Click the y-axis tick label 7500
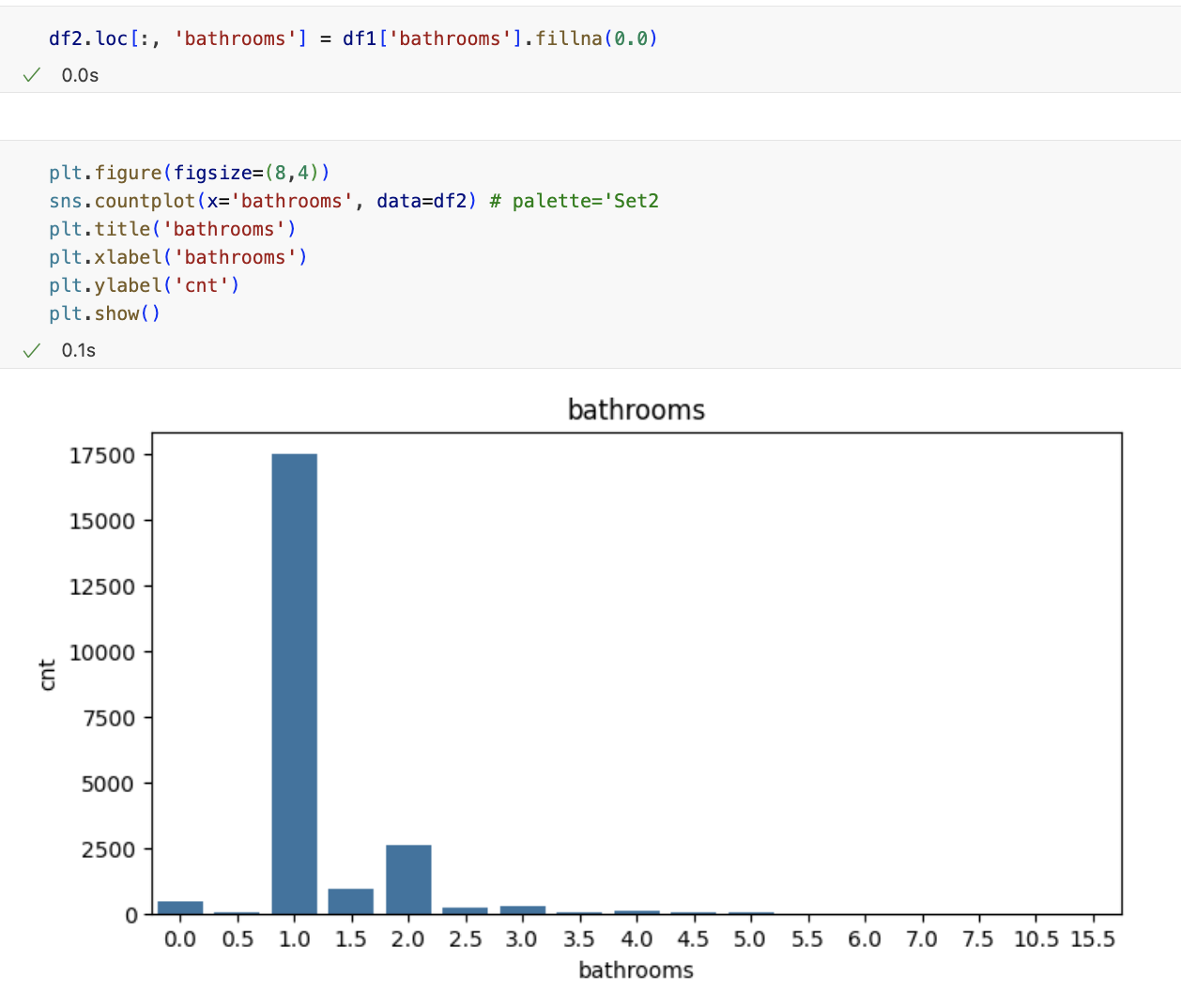This screenshot has width=1181, height=1008. (x=108, y=718)
